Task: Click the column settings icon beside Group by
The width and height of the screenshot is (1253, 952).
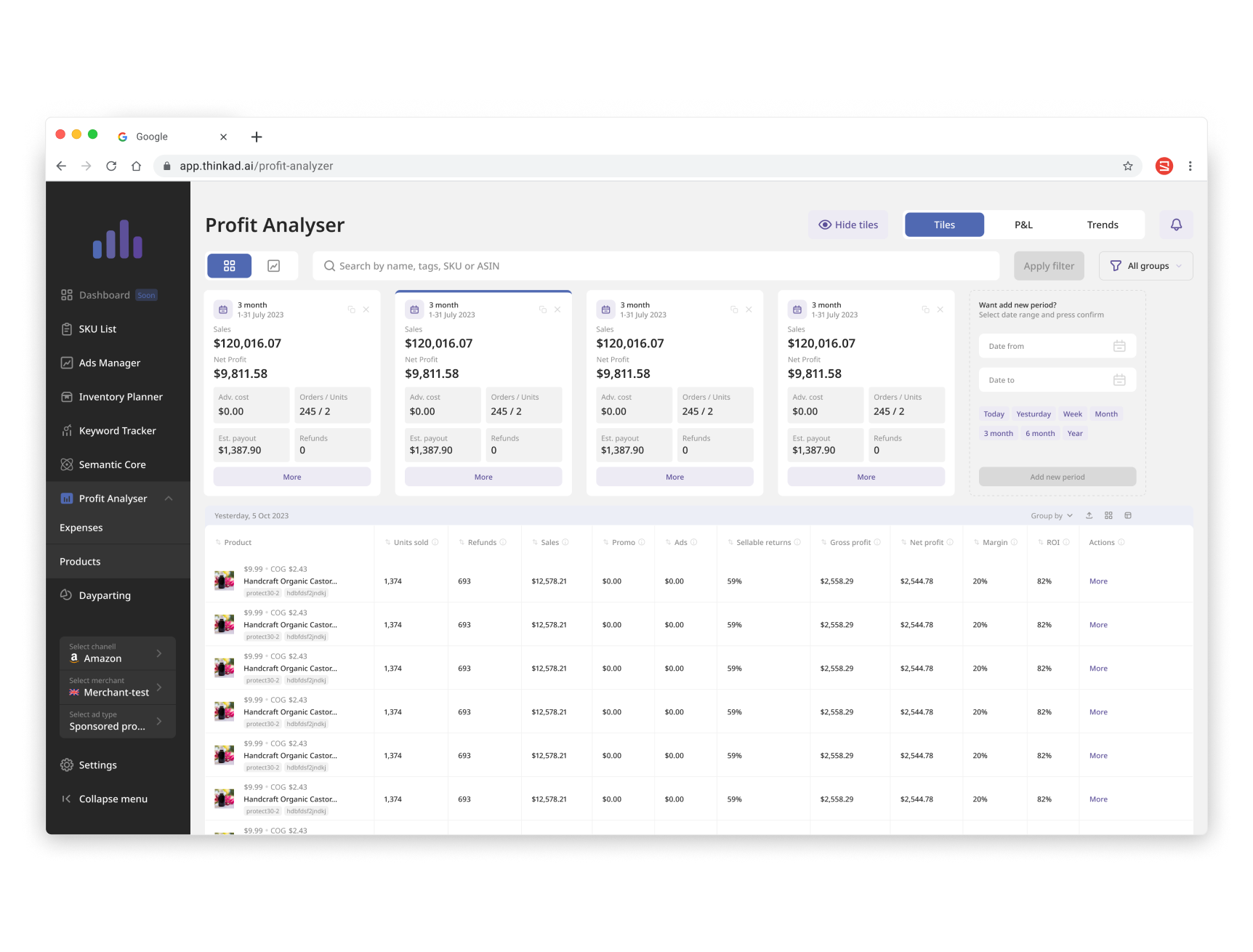Action: coord(1128,515)
